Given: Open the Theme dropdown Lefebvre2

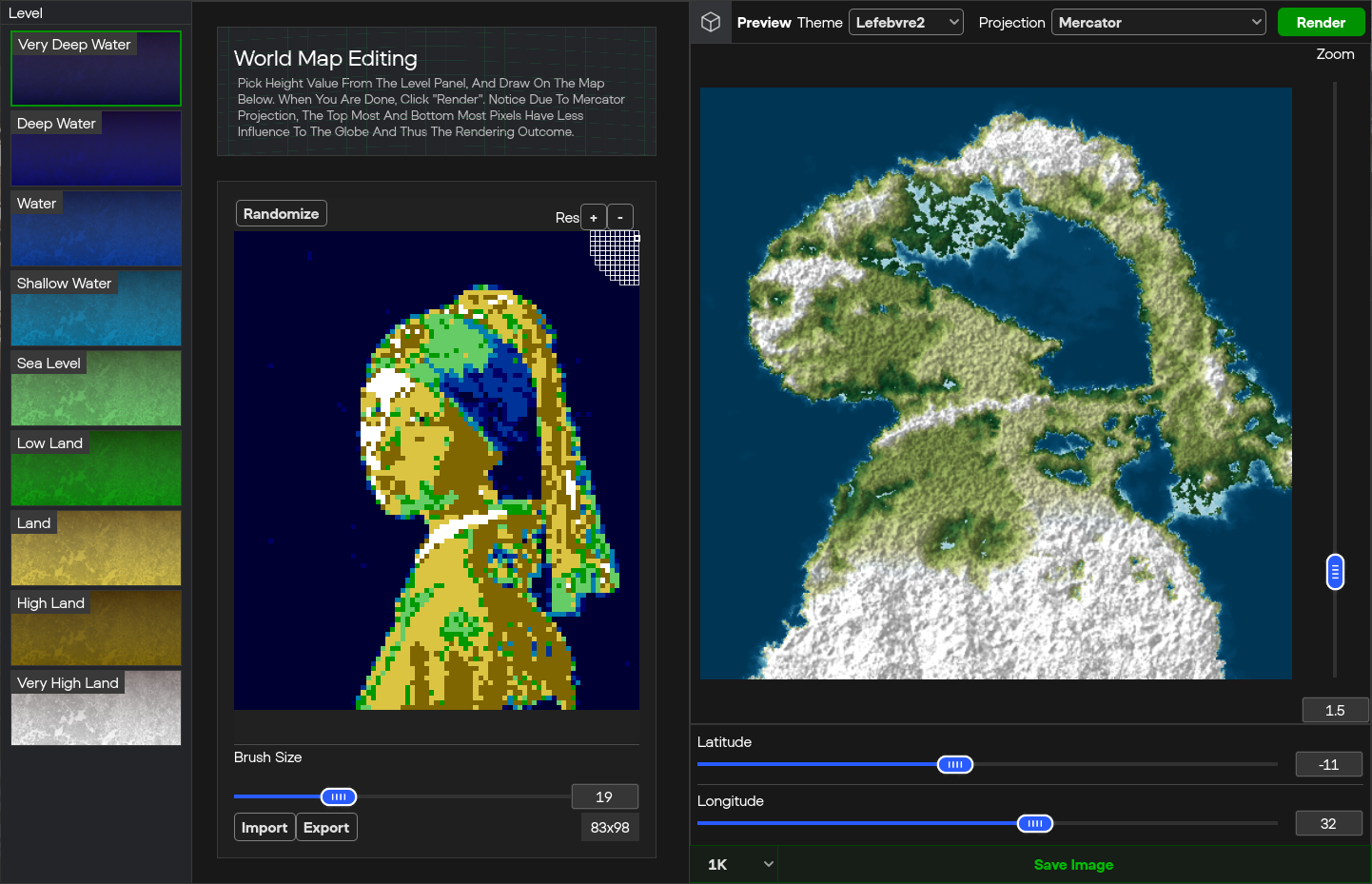Looking at the screenshot, I should coord(906,22).
